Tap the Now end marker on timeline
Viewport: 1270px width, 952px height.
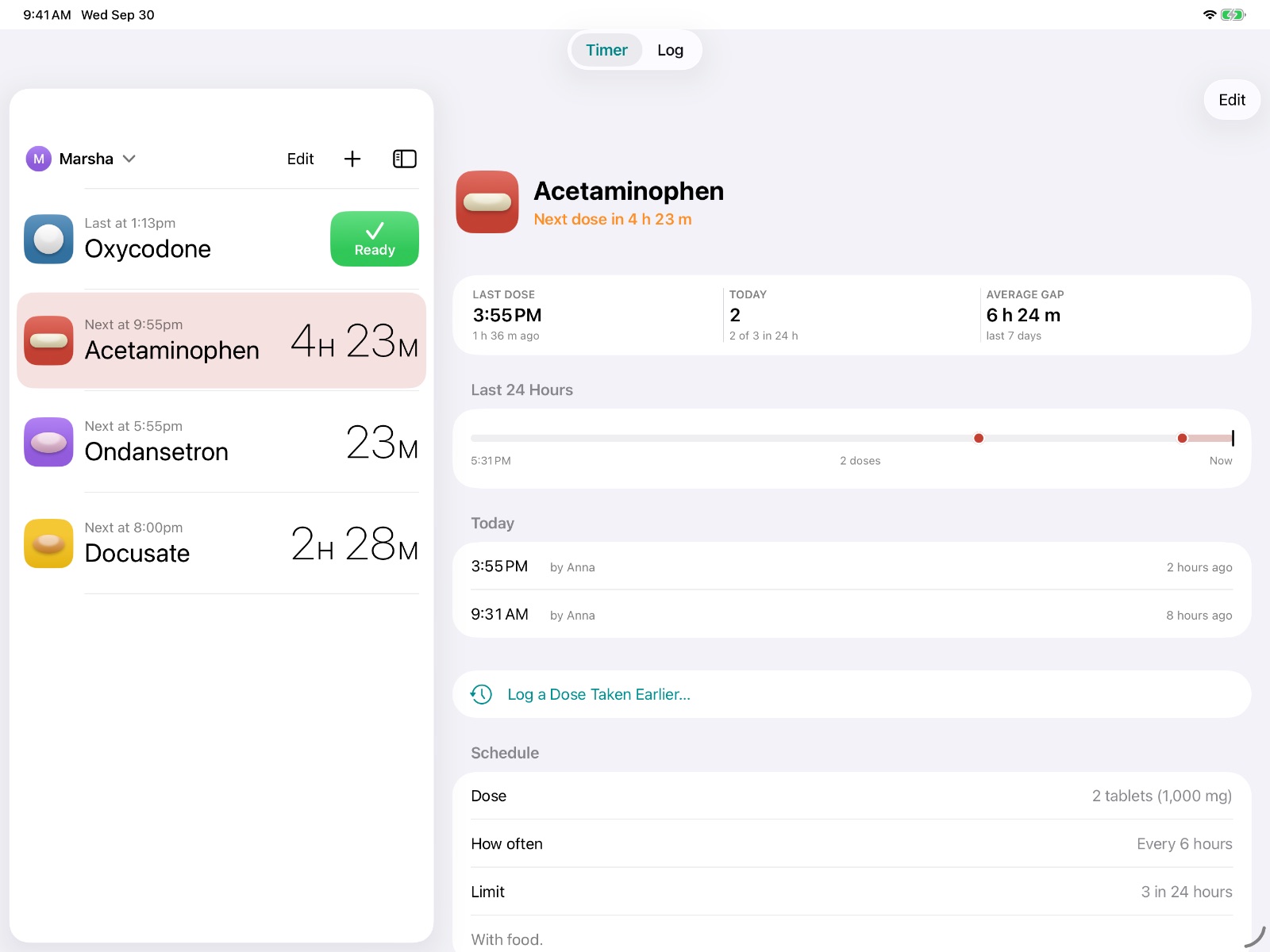1233,438
